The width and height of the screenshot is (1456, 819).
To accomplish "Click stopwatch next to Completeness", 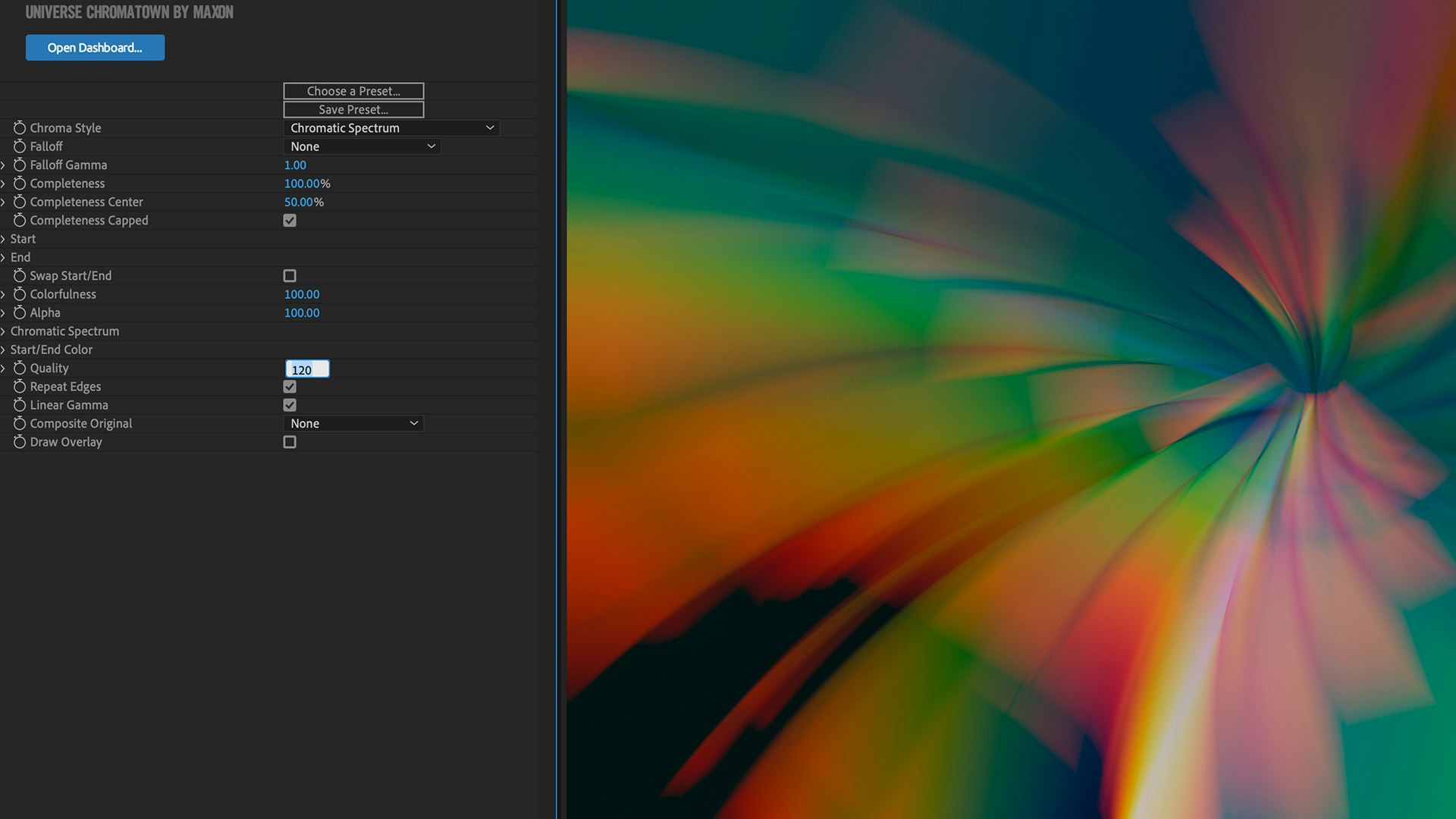I will pyautogui.click(x=20, y=184).
